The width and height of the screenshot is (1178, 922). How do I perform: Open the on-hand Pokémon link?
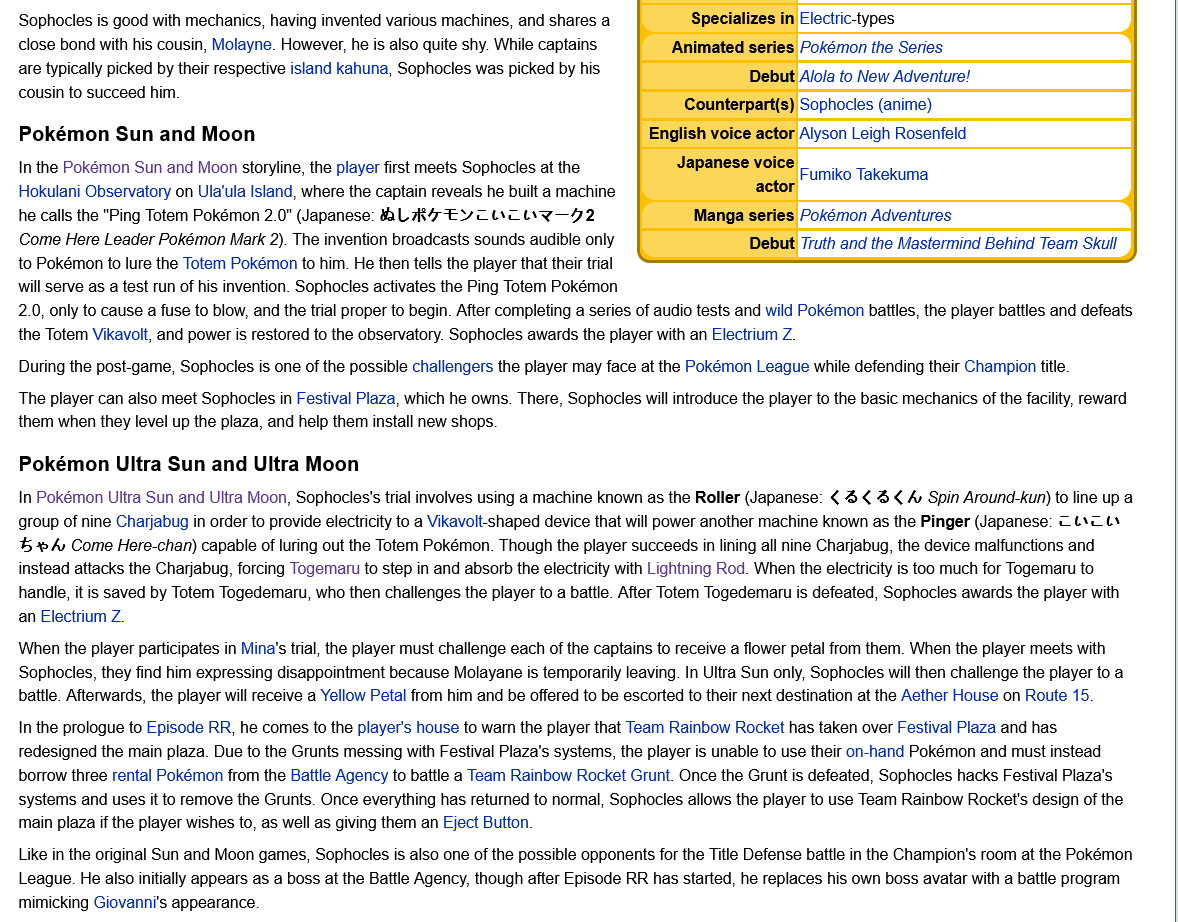coord(874,751)
